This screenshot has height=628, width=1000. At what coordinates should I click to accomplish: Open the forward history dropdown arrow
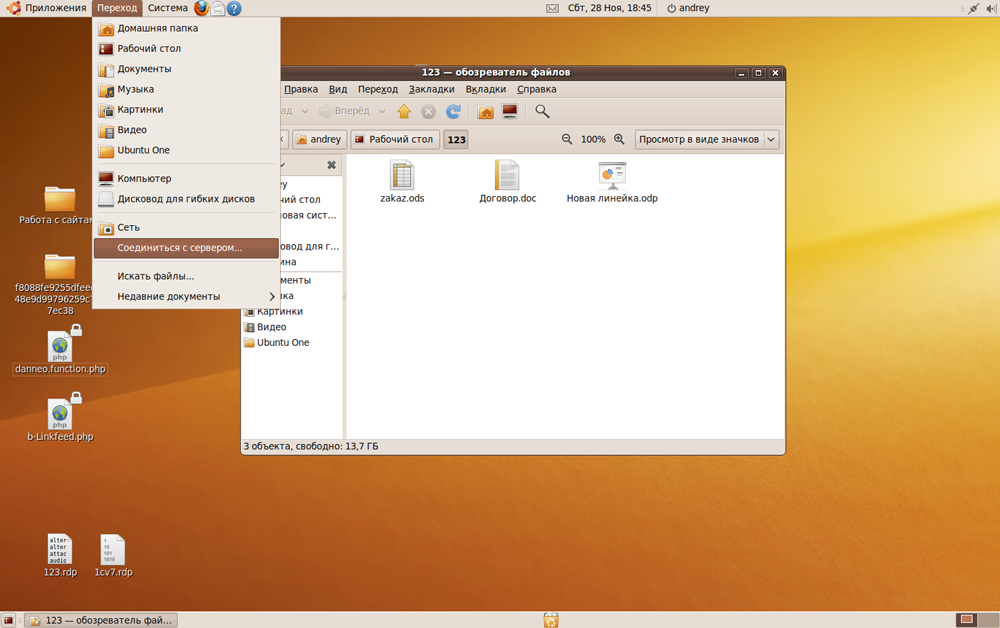(x=381, y=112)
